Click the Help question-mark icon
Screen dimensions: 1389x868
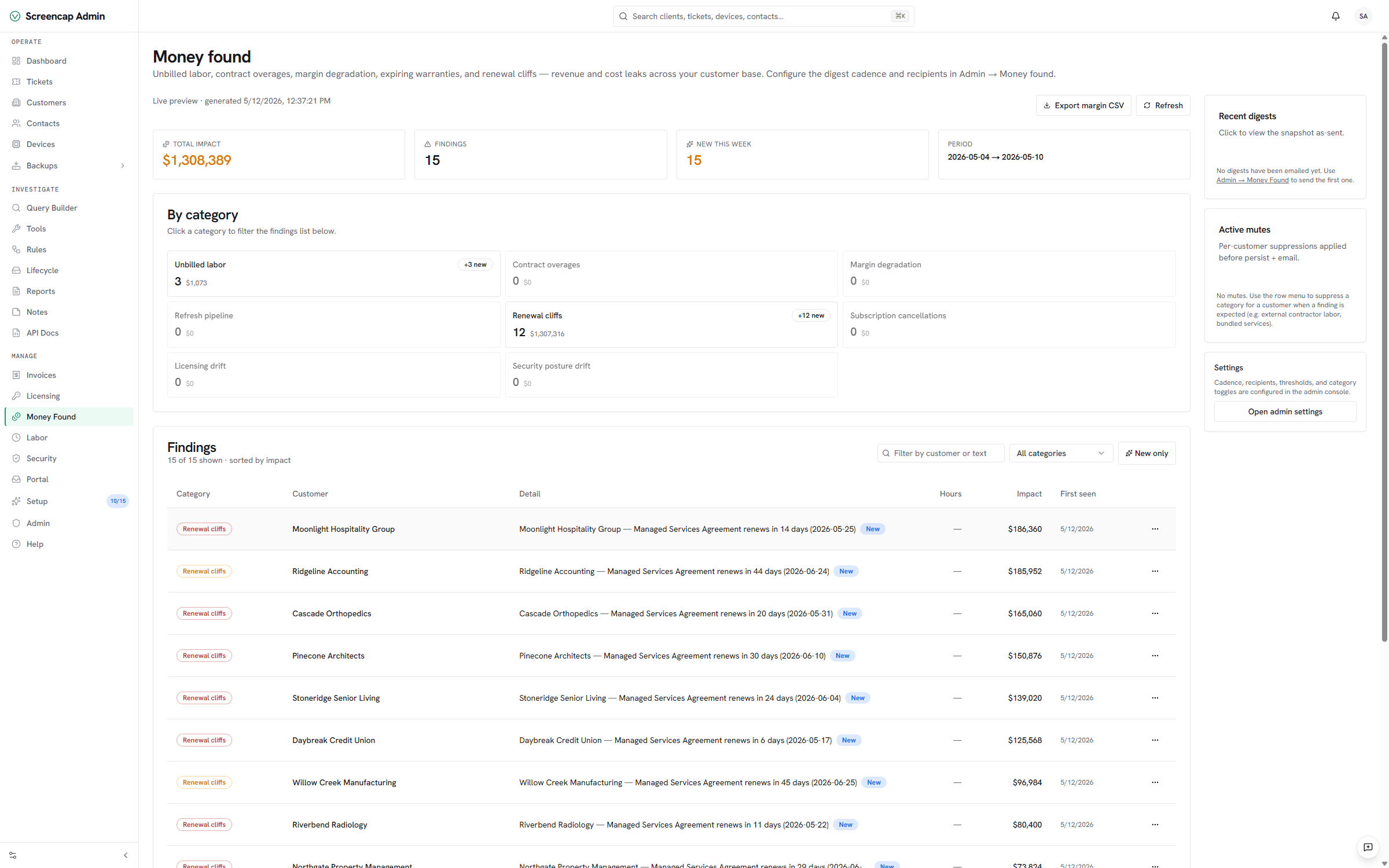16,544
